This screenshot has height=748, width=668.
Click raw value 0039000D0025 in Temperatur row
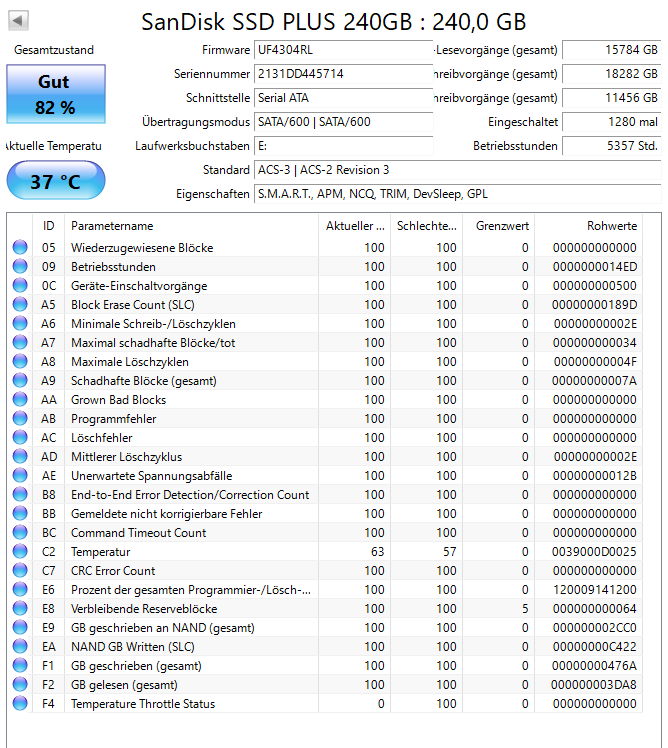click(x=594, y=551)
